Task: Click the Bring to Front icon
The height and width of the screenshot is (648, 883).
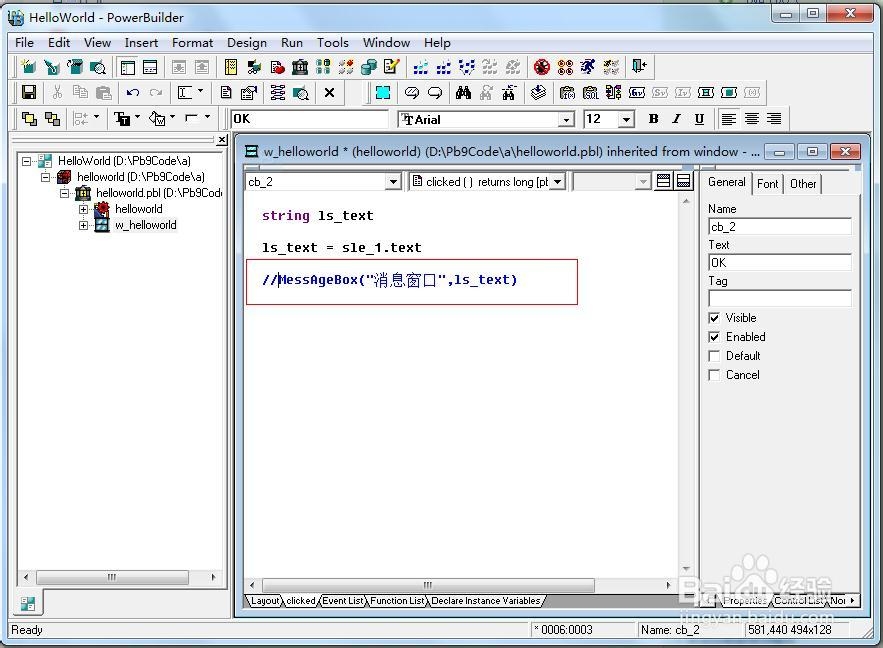Action: point(29,119)
